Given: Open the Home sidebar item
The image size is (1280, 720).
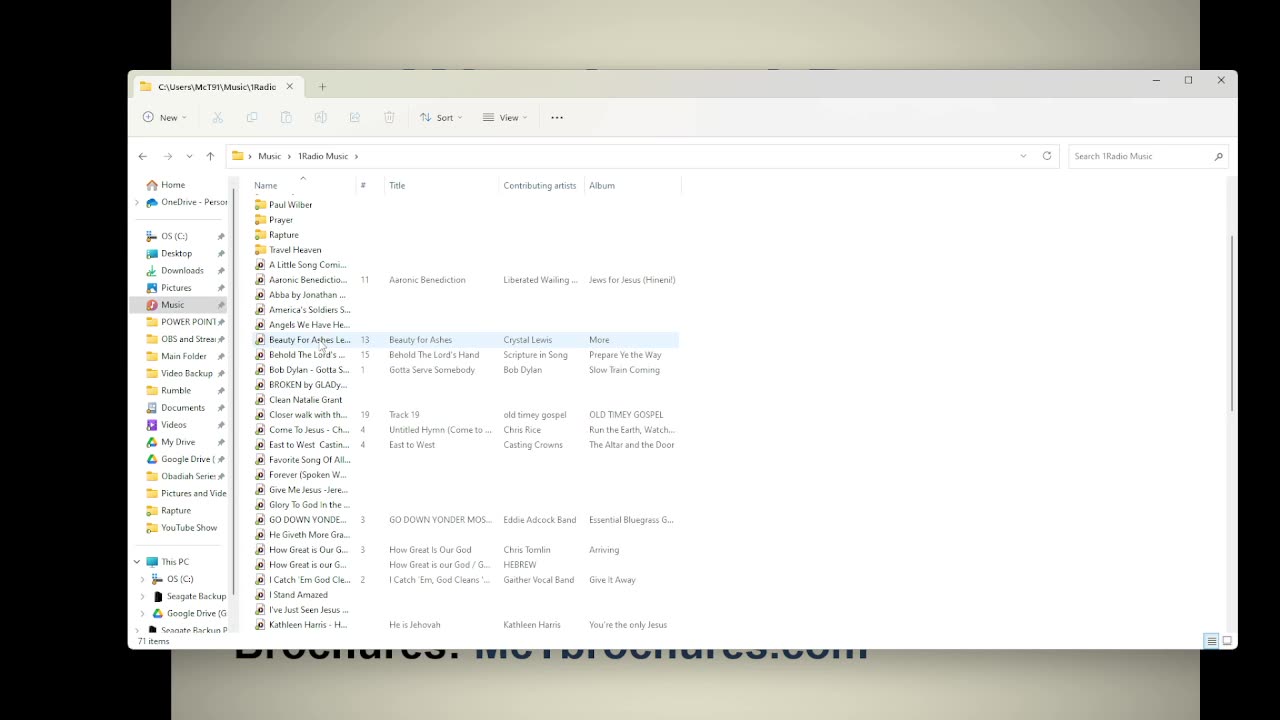Looking at the screenshot, I should (172, 185).
